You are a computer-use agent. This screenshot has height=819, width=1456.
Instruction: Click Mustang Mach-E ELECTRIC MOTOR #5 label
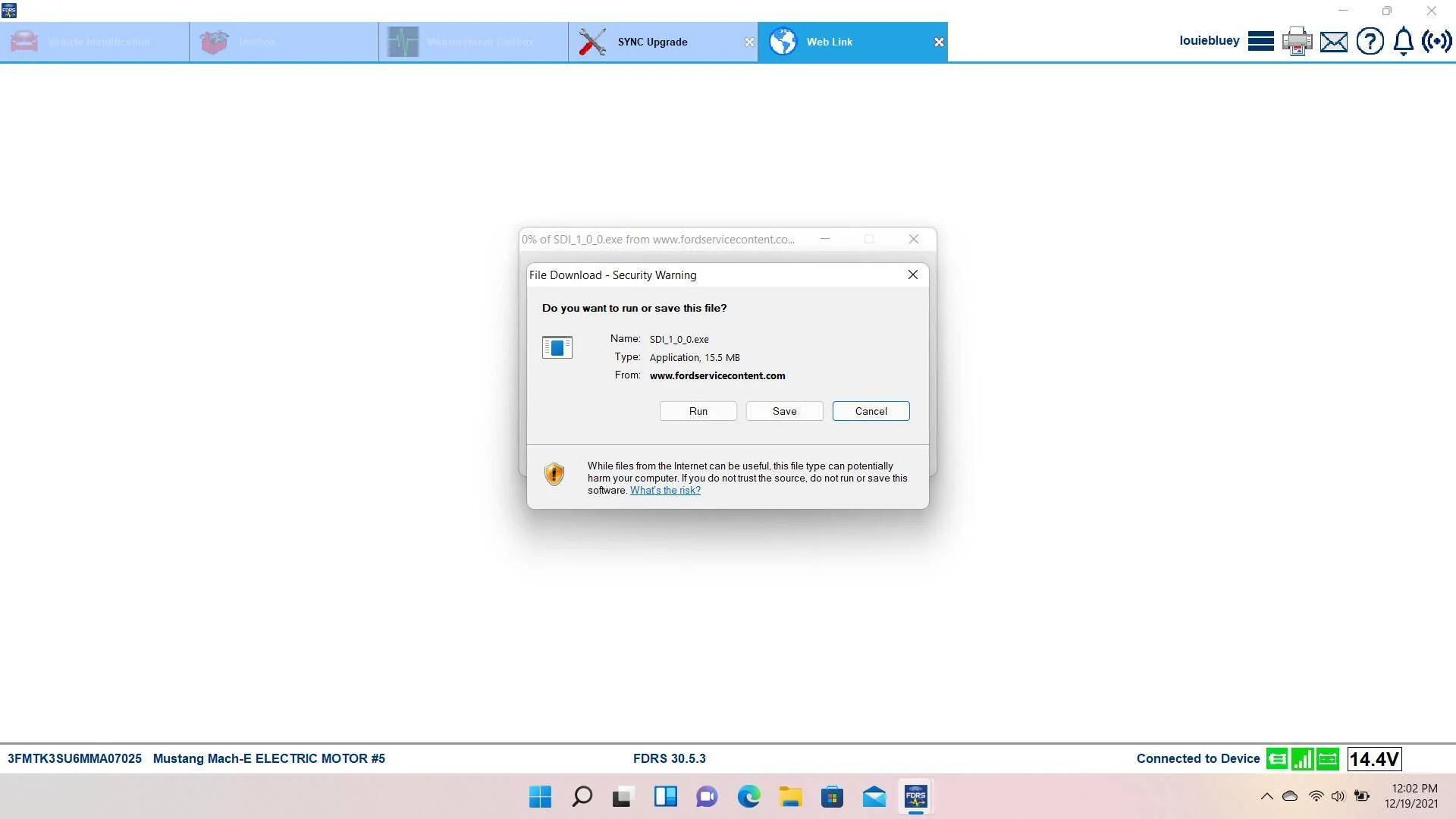[269, 758]
